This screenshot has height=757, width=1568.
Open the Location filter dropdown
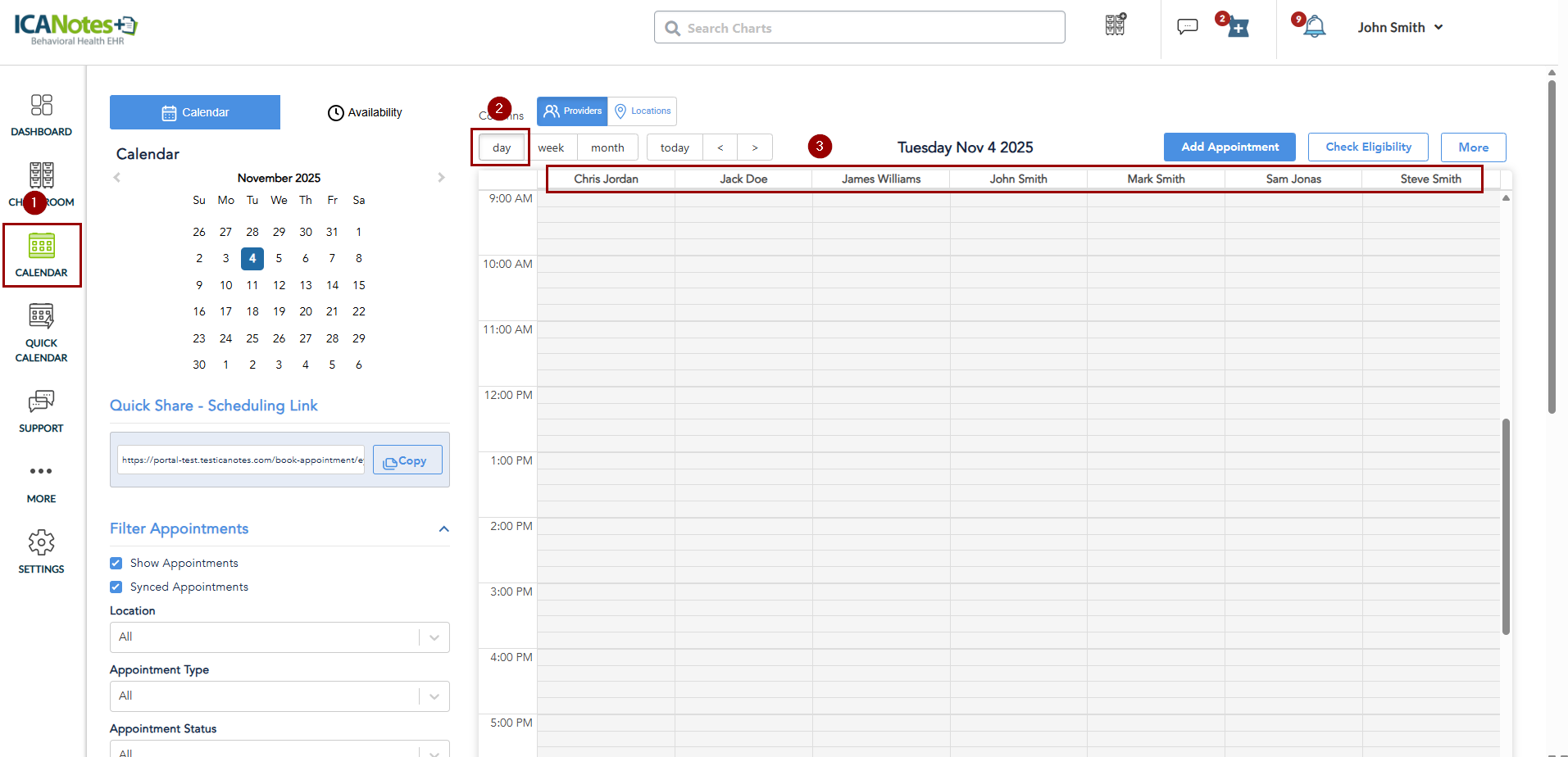coord(279,637)
